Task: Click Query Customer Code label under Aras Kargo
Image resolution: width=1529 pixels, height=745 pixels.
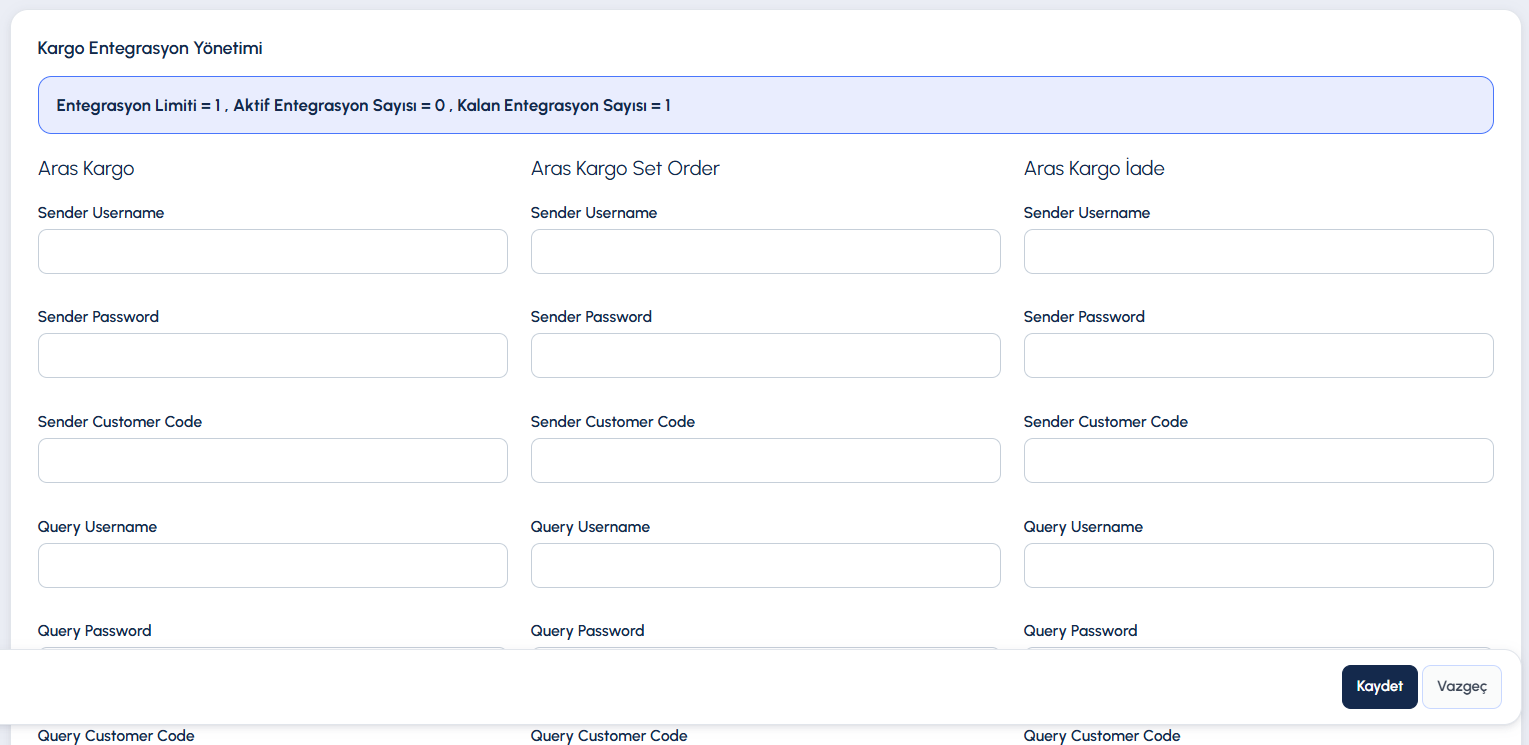Action: (116, 736)
